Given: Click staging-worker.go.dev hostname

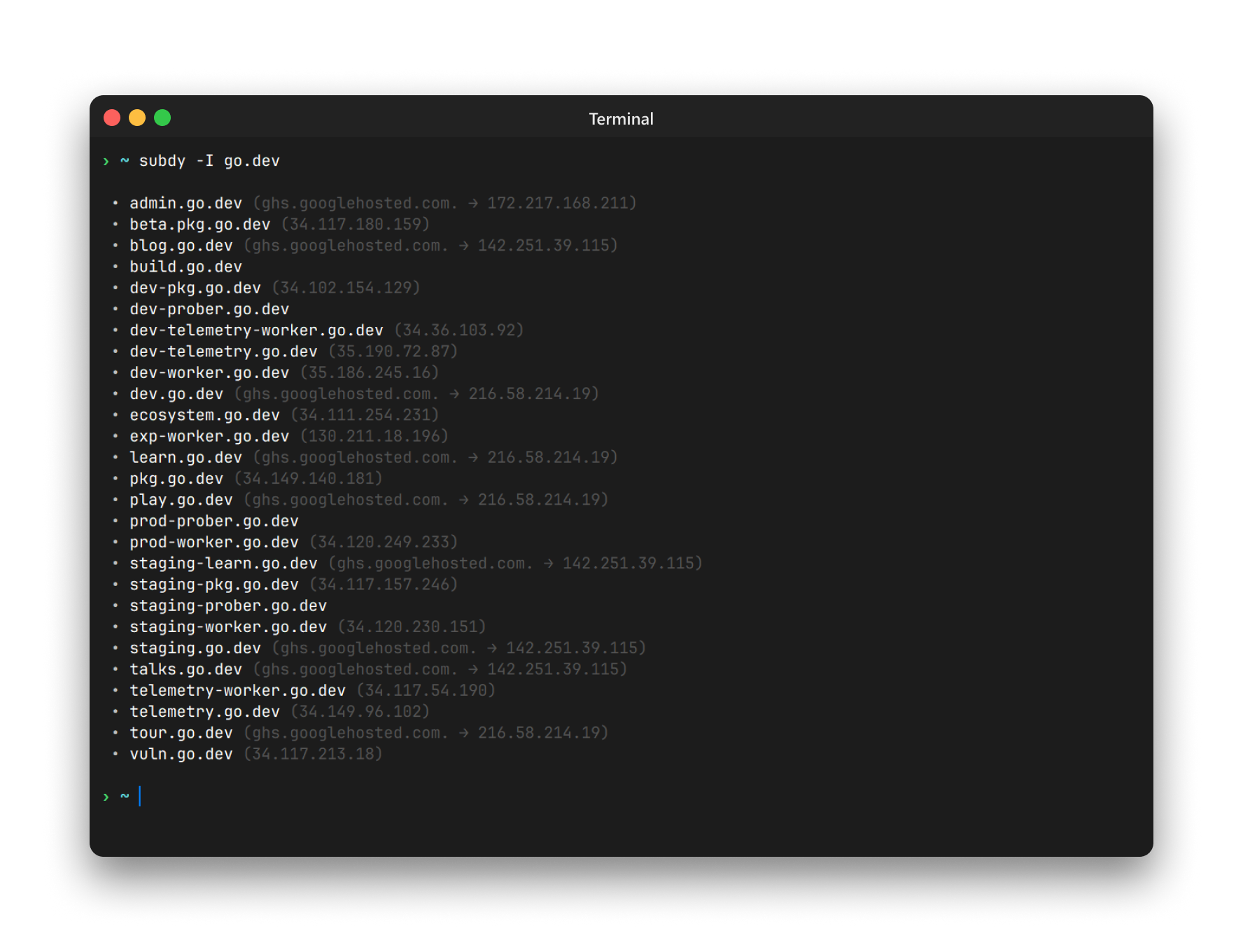Looking at the screenshot, I should coord(228,626).
